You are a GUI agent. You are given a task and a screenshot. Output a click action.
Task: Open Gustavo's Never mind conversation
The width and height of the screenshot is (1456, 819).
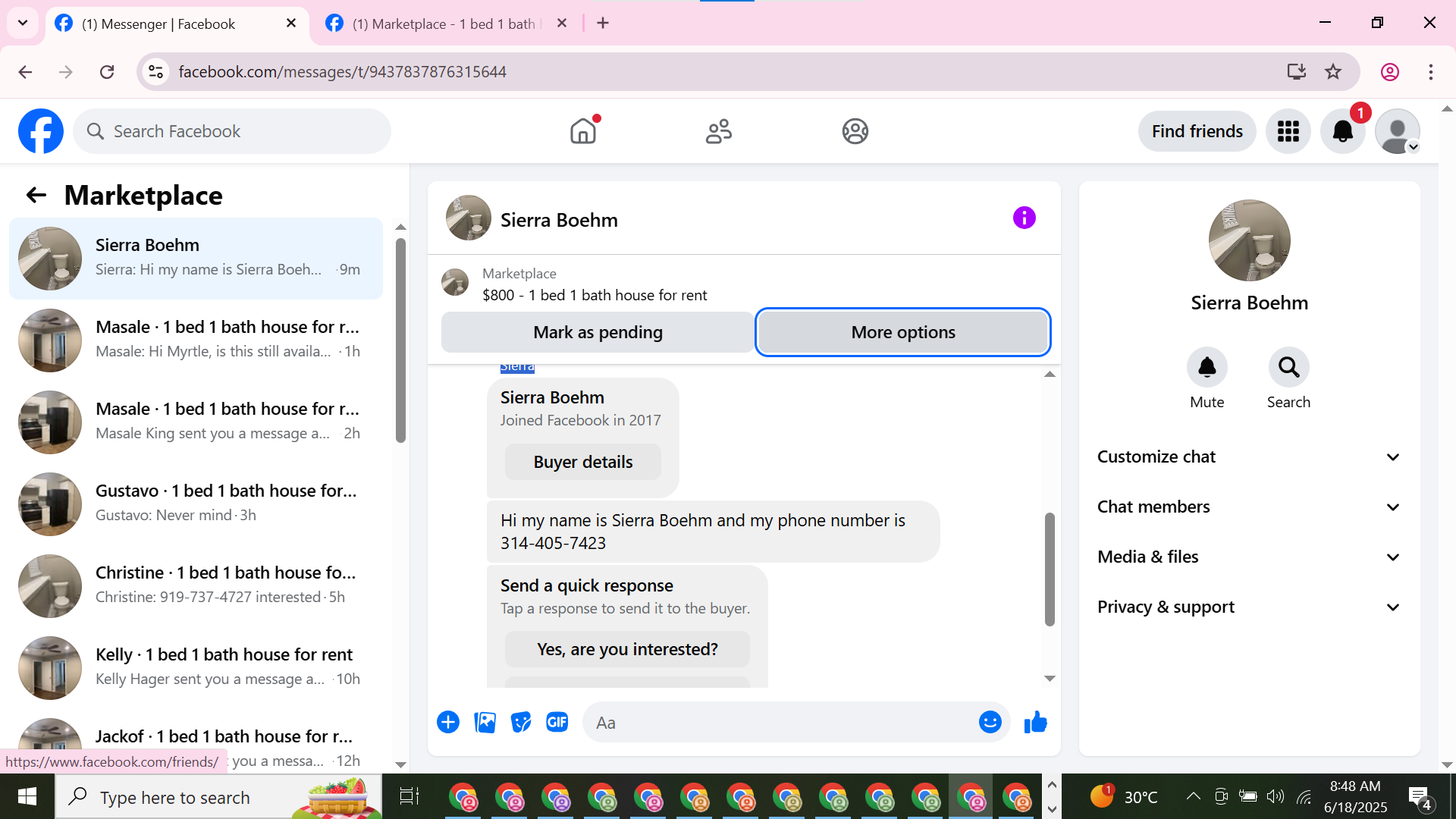click(x=196, y=504)
